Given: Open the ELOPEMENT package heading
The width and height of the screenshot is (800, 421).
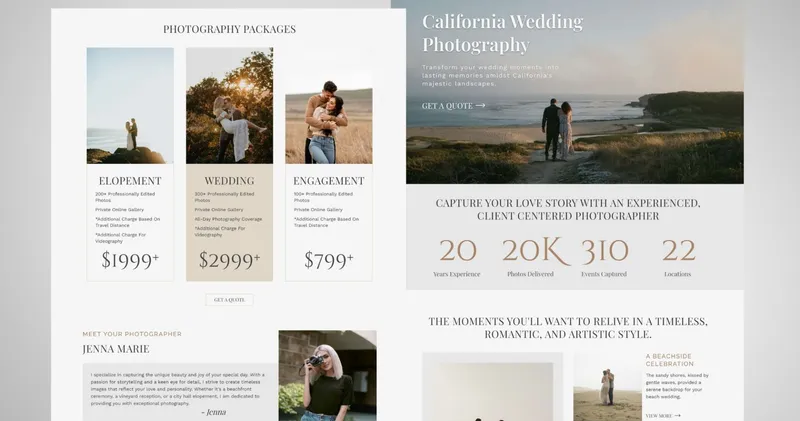Looking at the screenshot, I should click(130, 181).
